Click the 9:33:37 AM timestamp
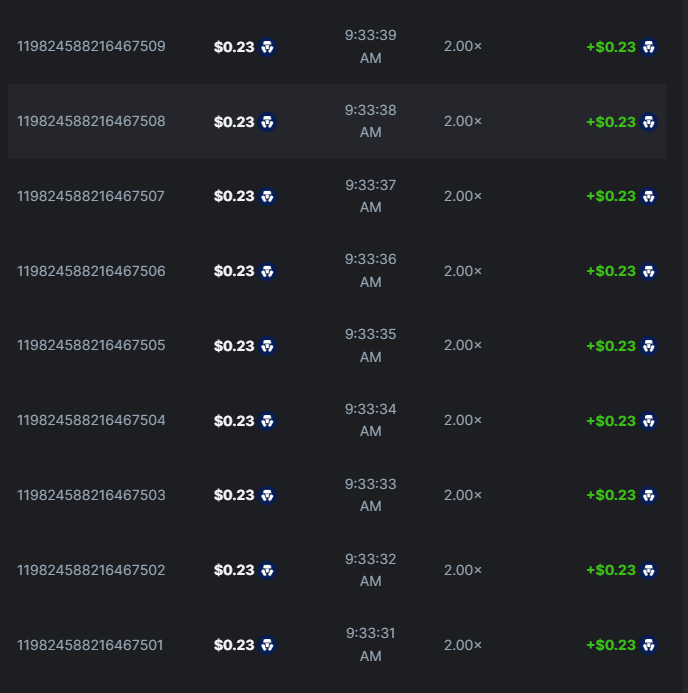This screenshot has width=688, height=693. tap(371, 196)
